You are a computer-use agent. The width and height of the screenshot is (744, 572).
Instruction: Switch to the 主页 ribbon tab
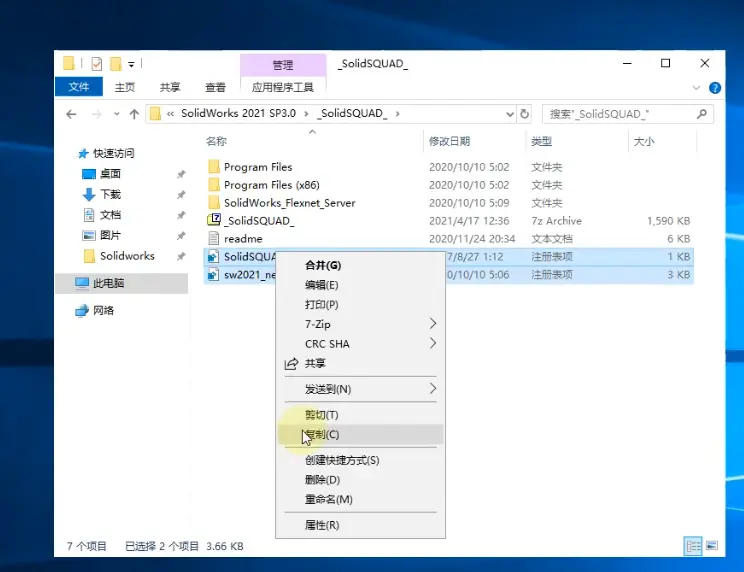[125, 87]
